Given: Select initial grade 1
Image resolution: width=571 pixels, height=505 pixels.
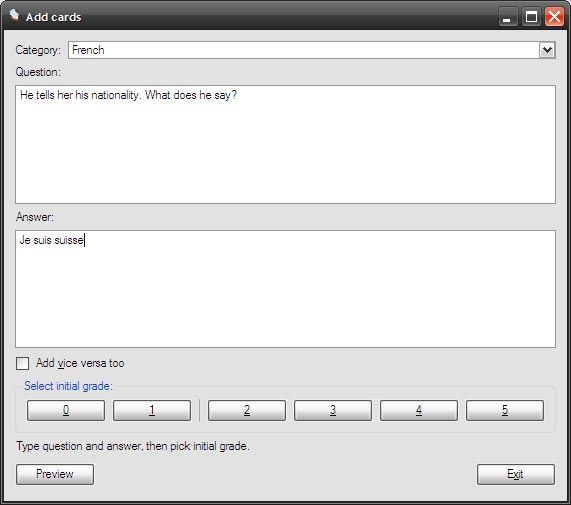Looking at the screenshot, I should click(152, 410).
